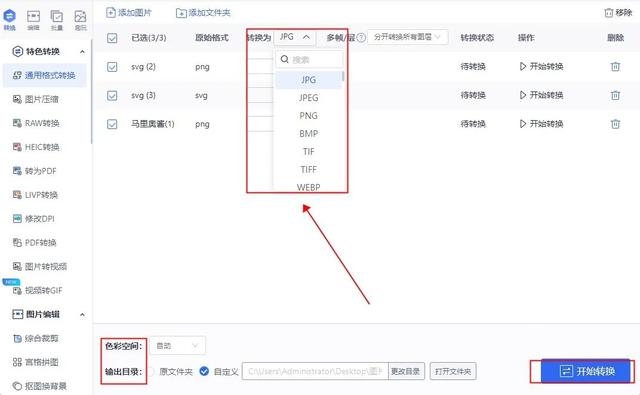The image size is (640, 395).
Task: Select the 原文件夹 radio option
Action: click(151, 372)
